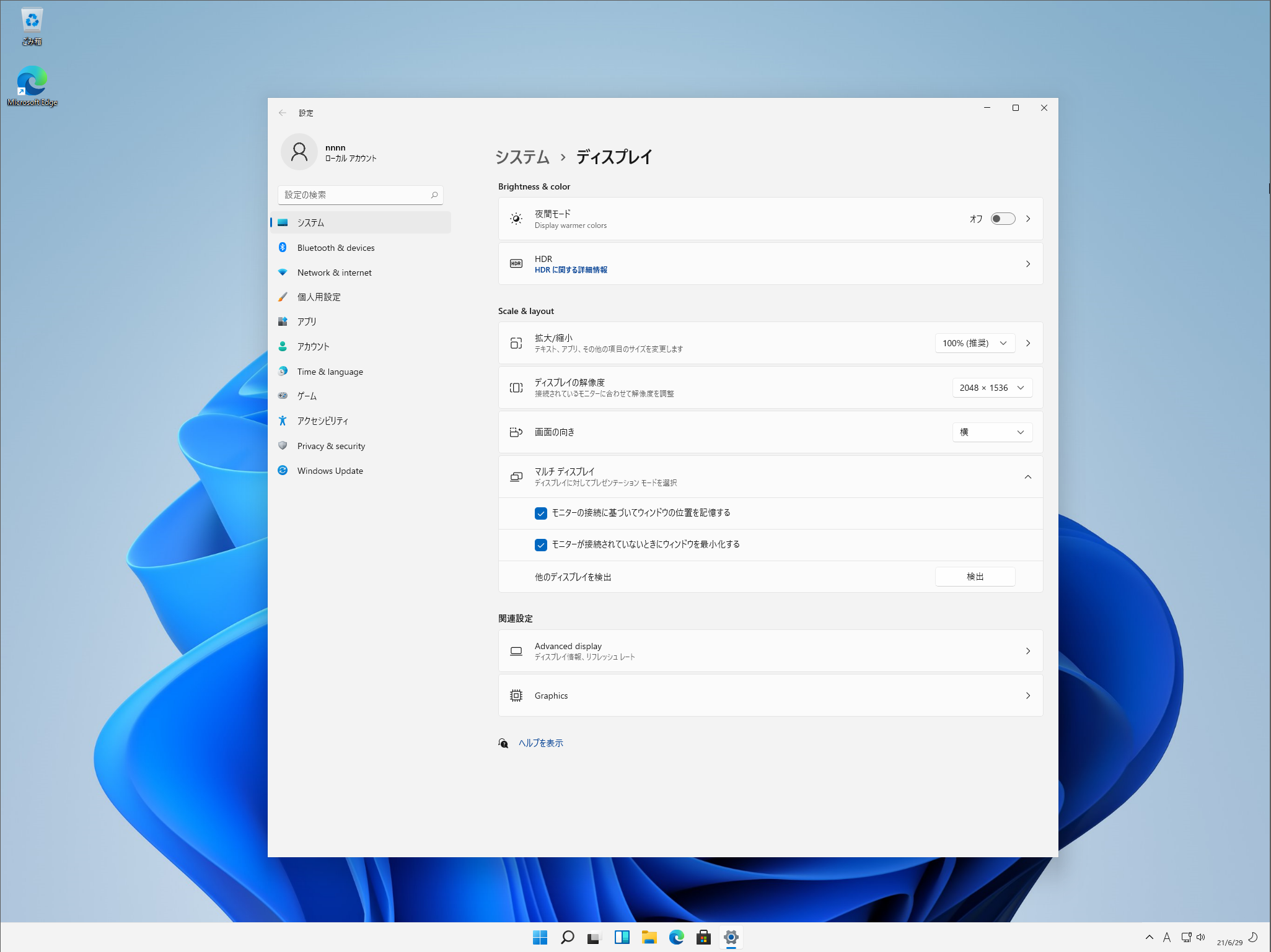Click the scale (拡大/縮小) row icon

[x=516, y=343]
